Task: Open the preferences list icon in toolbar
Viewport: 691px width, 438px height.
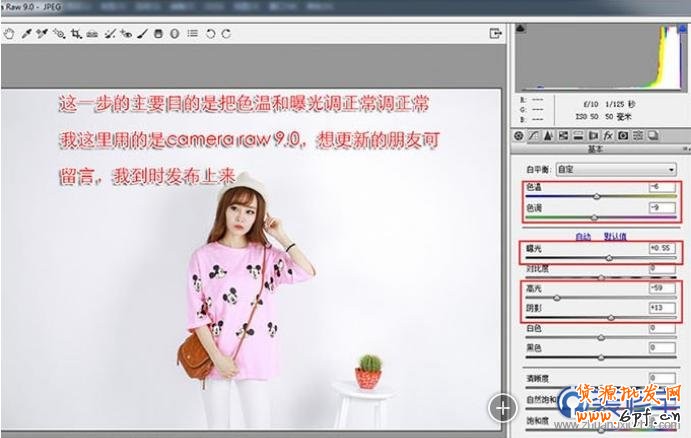Action: 192,33
